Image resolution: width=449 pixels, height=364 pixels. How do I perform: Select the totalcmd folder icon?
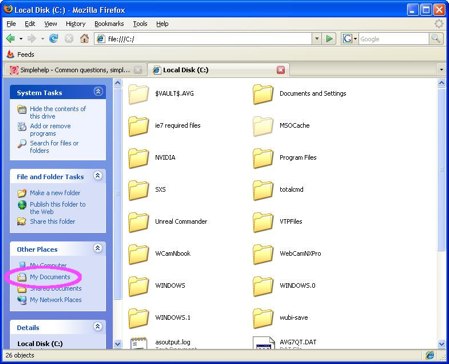click(263, 190)
